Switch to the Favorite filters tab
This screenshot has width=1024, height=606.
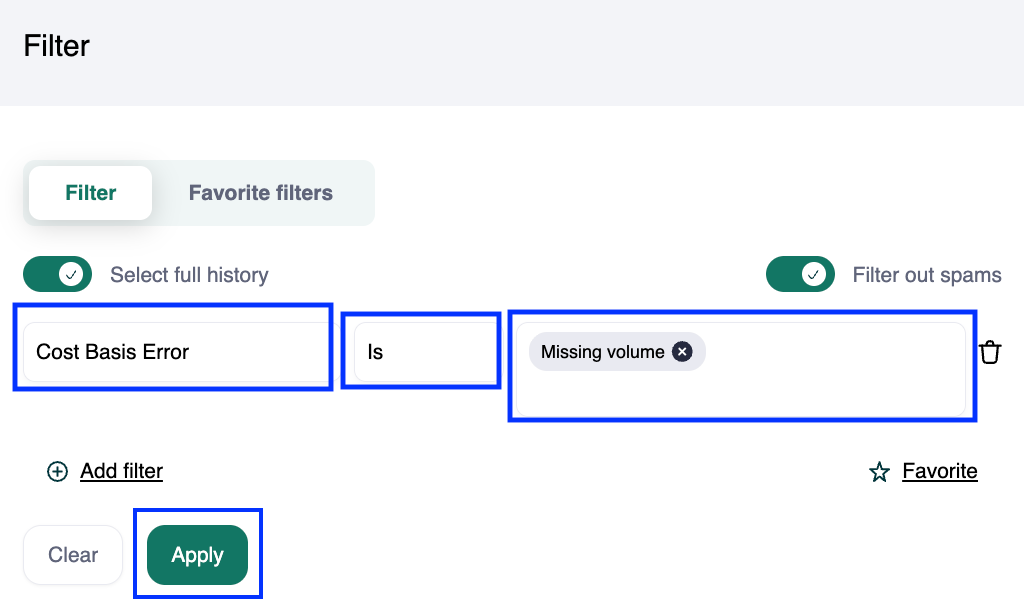tap(260, 193)
